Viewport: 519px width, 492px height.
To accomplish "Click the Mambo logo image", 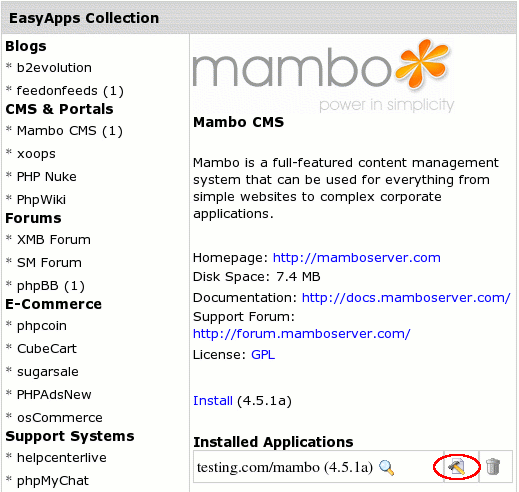I will click(x=323, y=76).
